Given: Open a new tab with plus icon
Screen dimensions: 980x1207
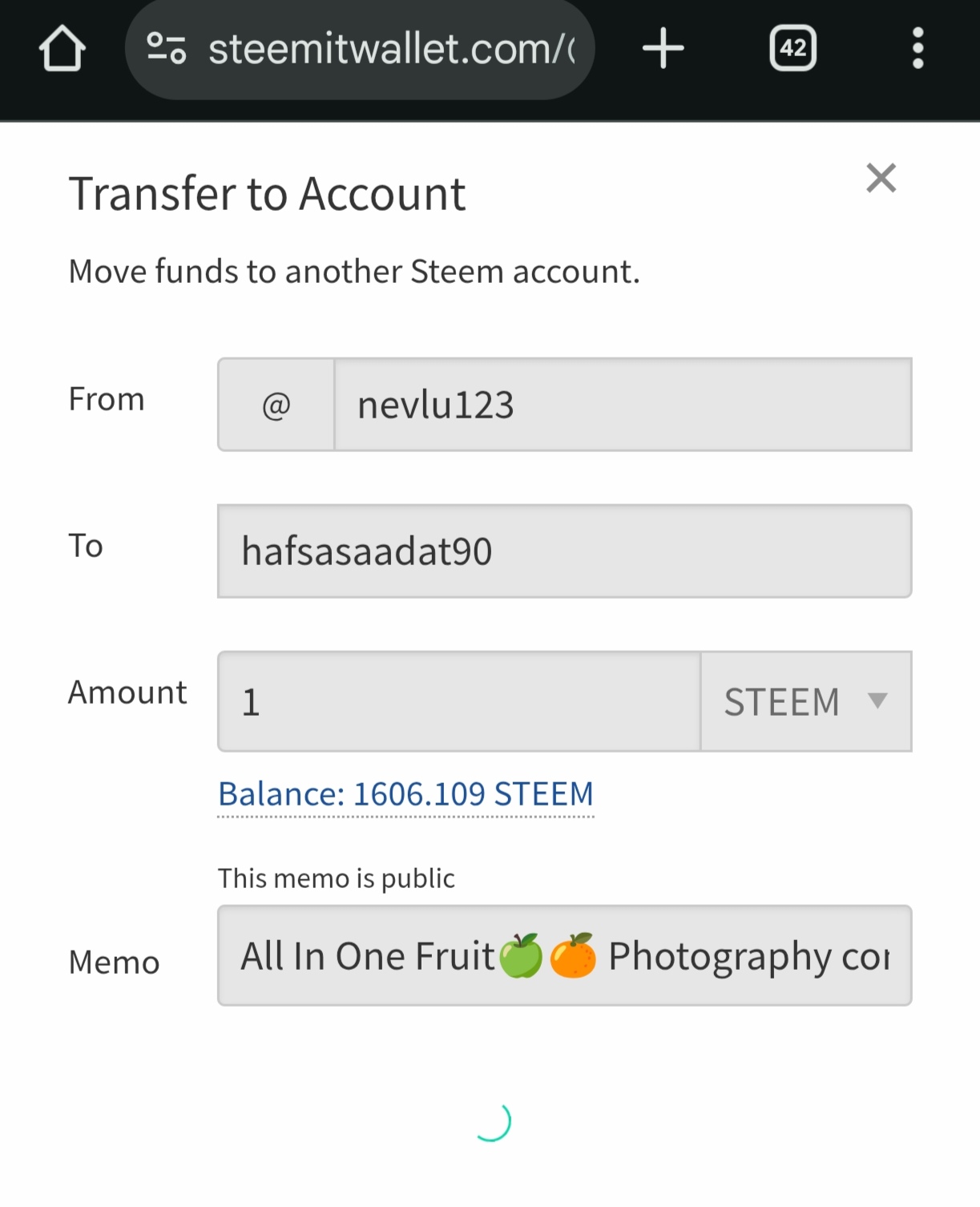Looking at the screenshot, I should point(663,49).
